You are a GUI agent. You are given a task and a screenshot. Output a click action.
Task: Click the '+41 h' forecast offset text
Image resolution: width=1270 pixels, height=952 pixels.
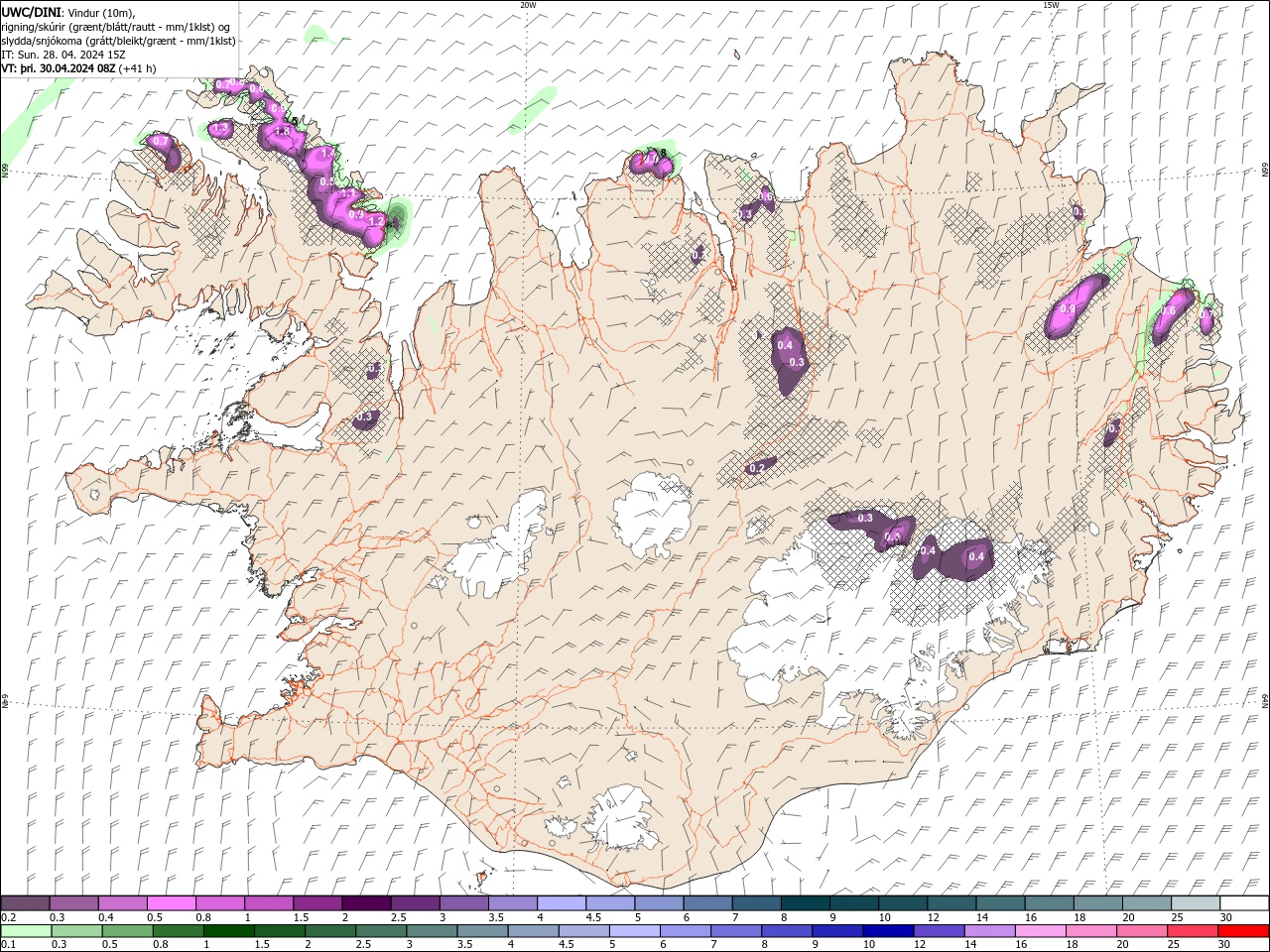(138, 68)
